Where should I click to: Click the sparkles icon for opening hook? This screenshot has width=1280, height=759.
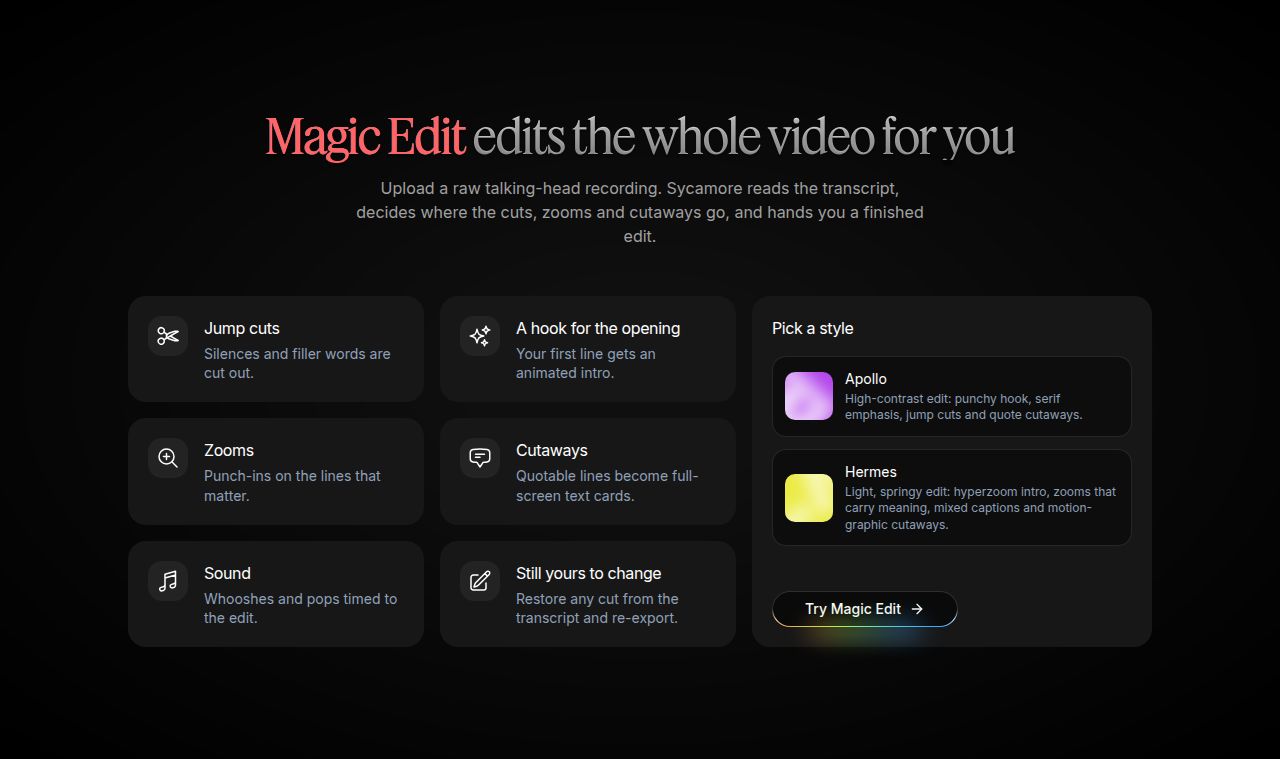coord(480,336)
